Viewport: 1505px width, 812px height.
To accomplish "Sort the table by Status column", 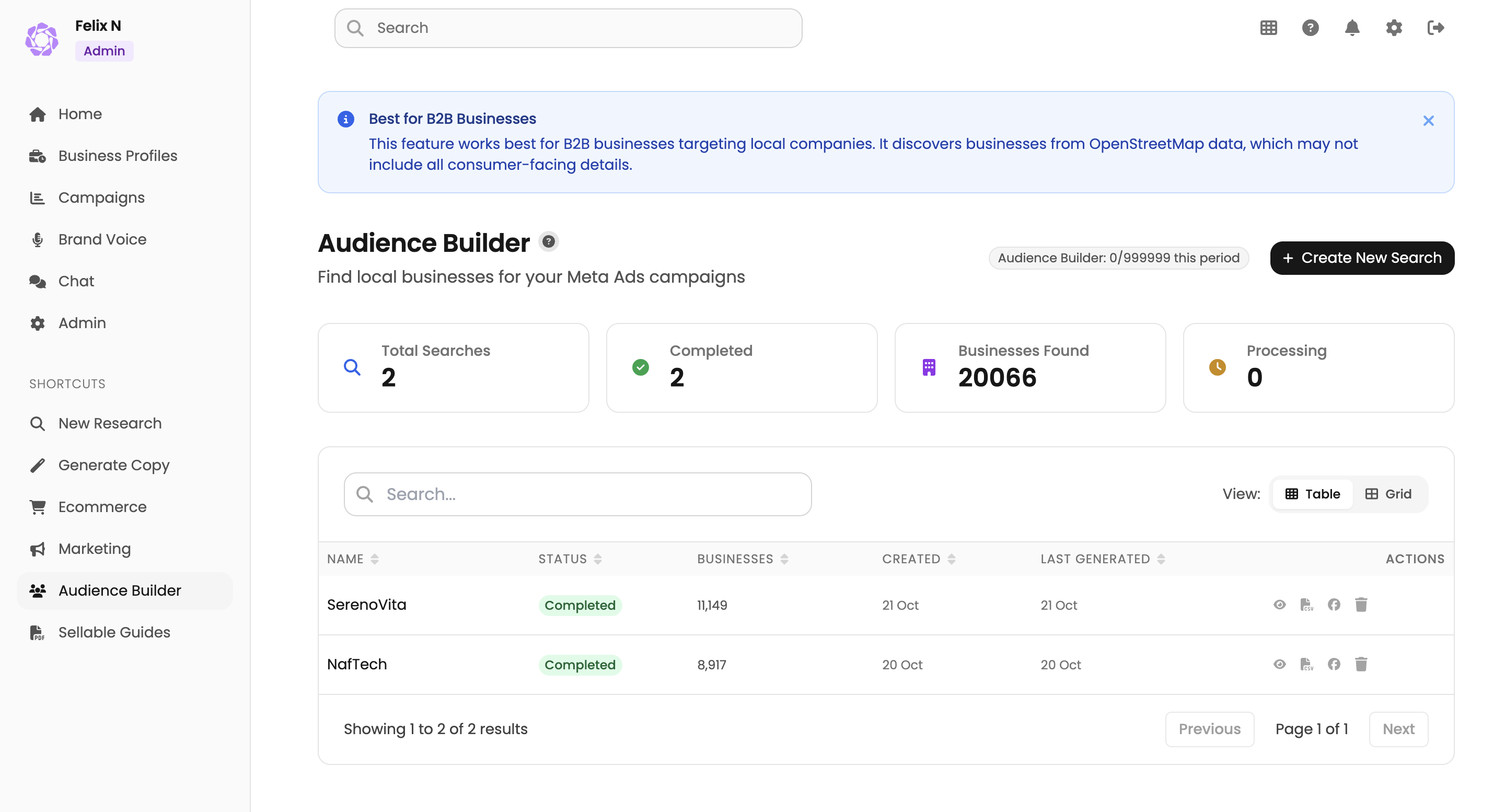I will 598,559.
